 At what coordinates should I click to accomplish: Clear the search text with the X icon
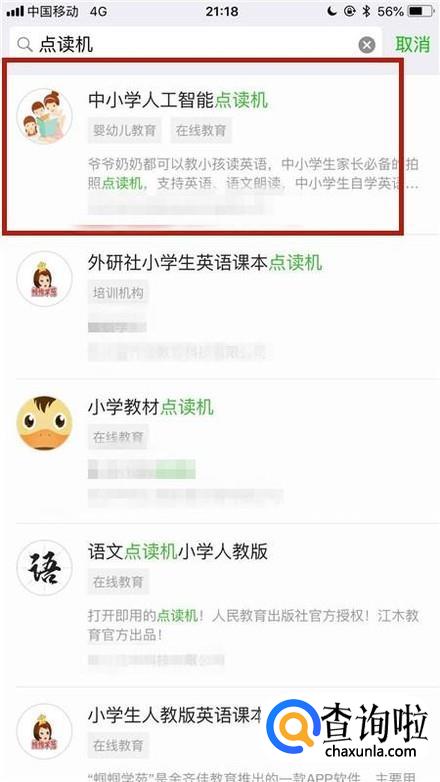click(x=367, y=45)
